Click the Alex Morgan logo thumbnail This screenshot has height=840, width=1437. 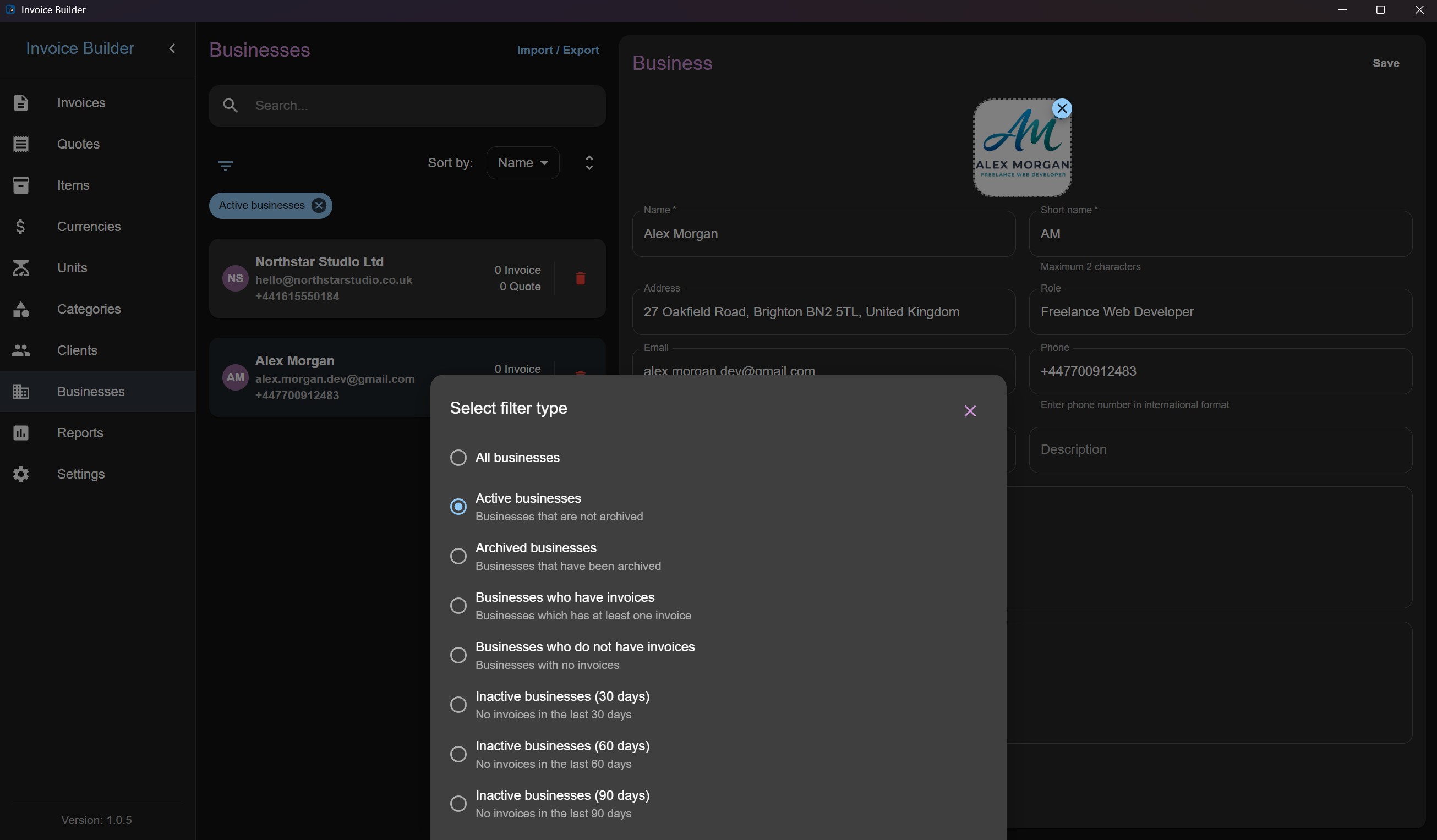tap(1022, 148)
